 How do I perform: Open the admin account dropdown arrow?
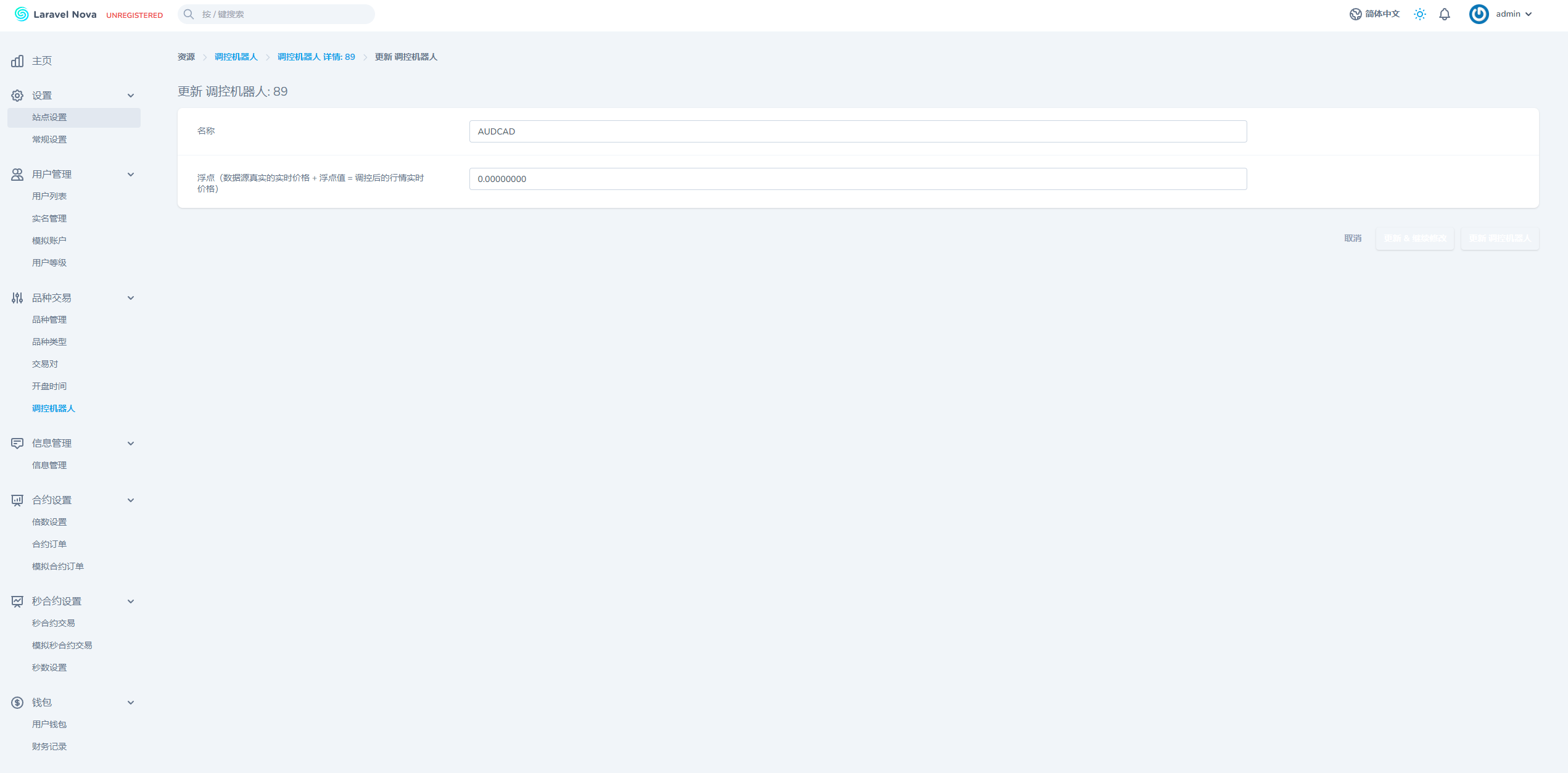pos(1529,14)
